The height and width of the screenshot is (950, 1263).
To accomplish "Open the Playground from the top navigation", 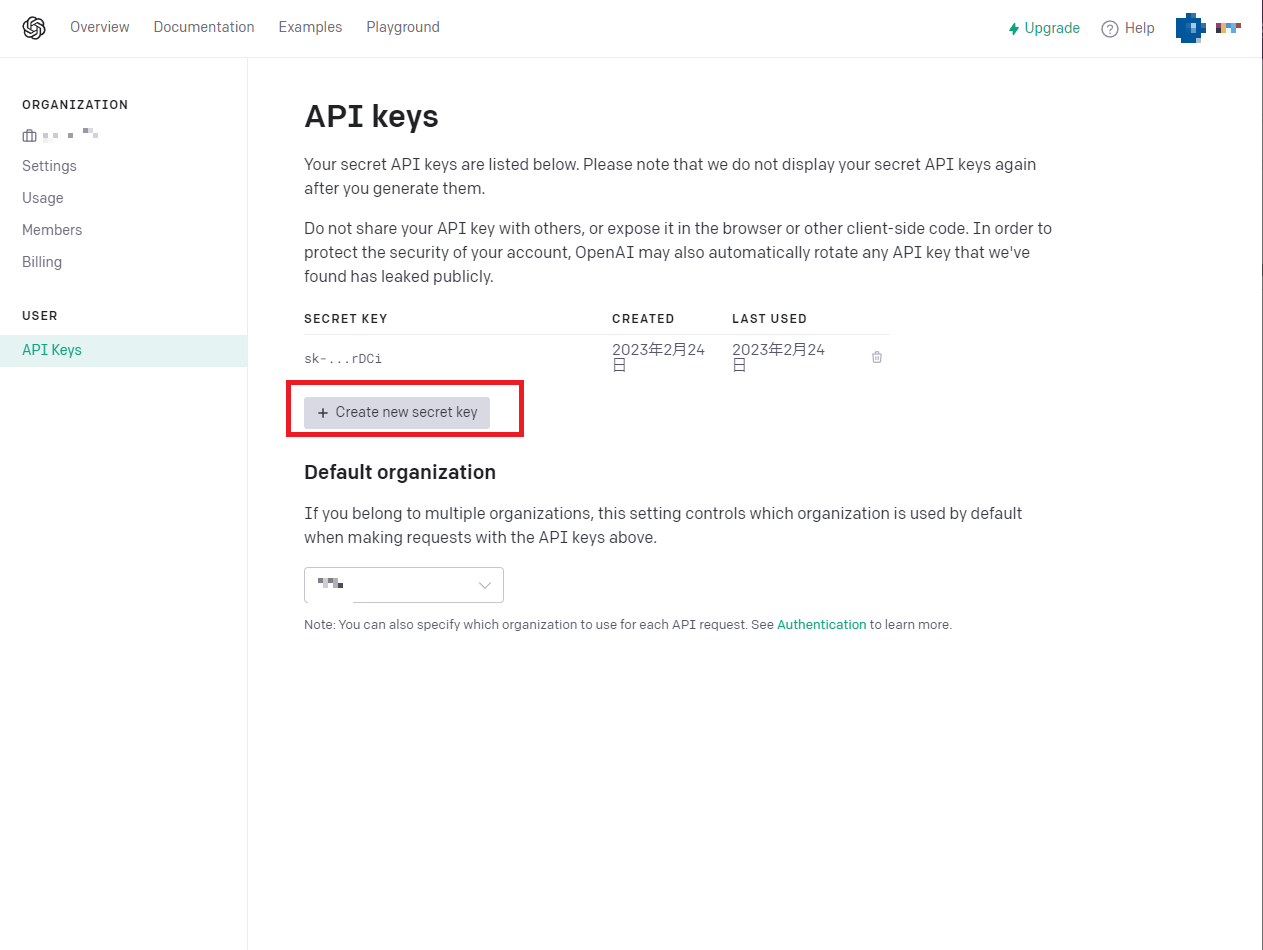I will pyautogui.click(x=402, y=27).
